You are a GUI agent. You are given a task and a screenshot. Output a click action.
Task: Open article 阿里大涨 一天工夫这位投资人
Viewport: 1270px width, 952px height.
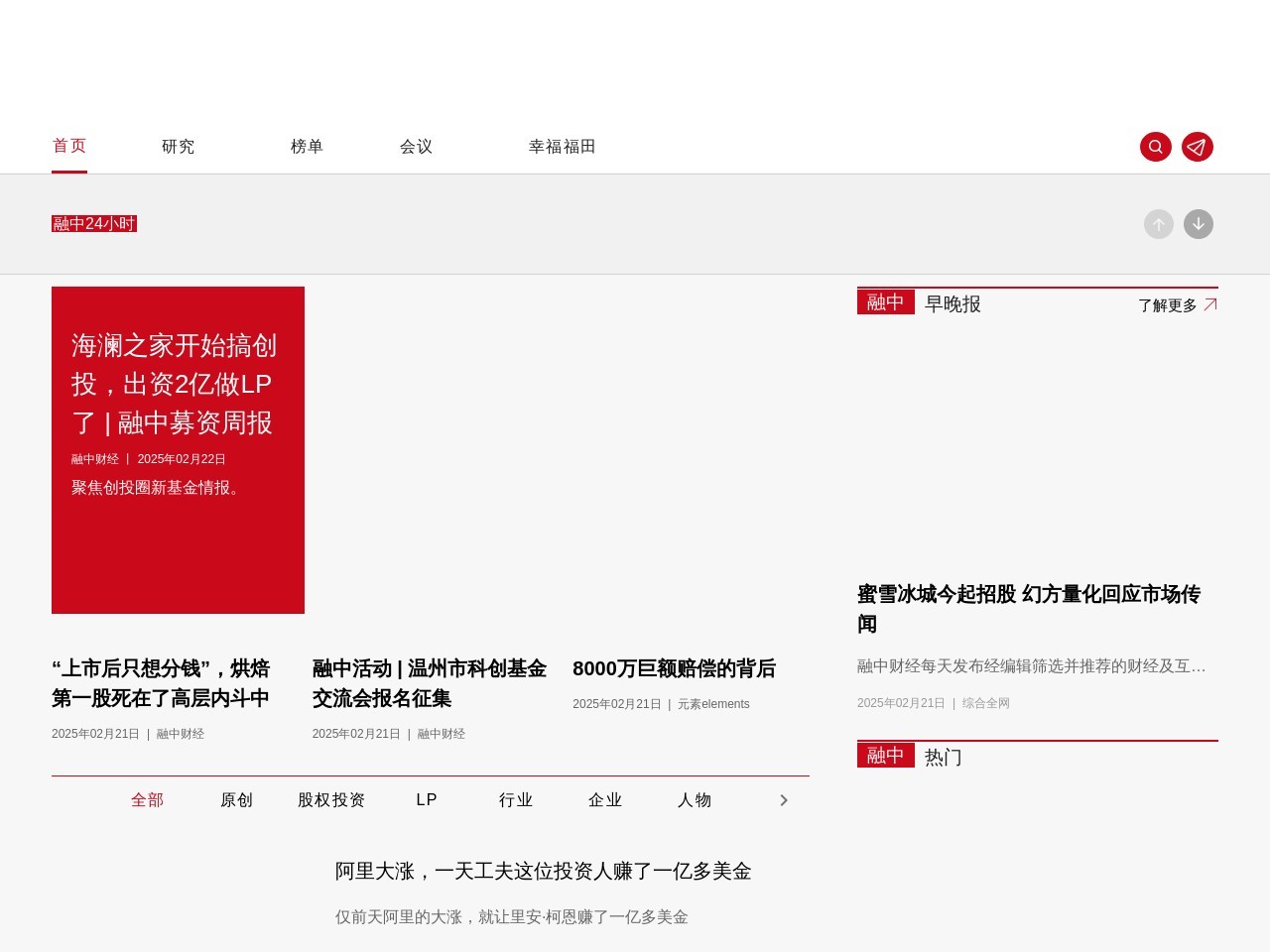point(543,871)
